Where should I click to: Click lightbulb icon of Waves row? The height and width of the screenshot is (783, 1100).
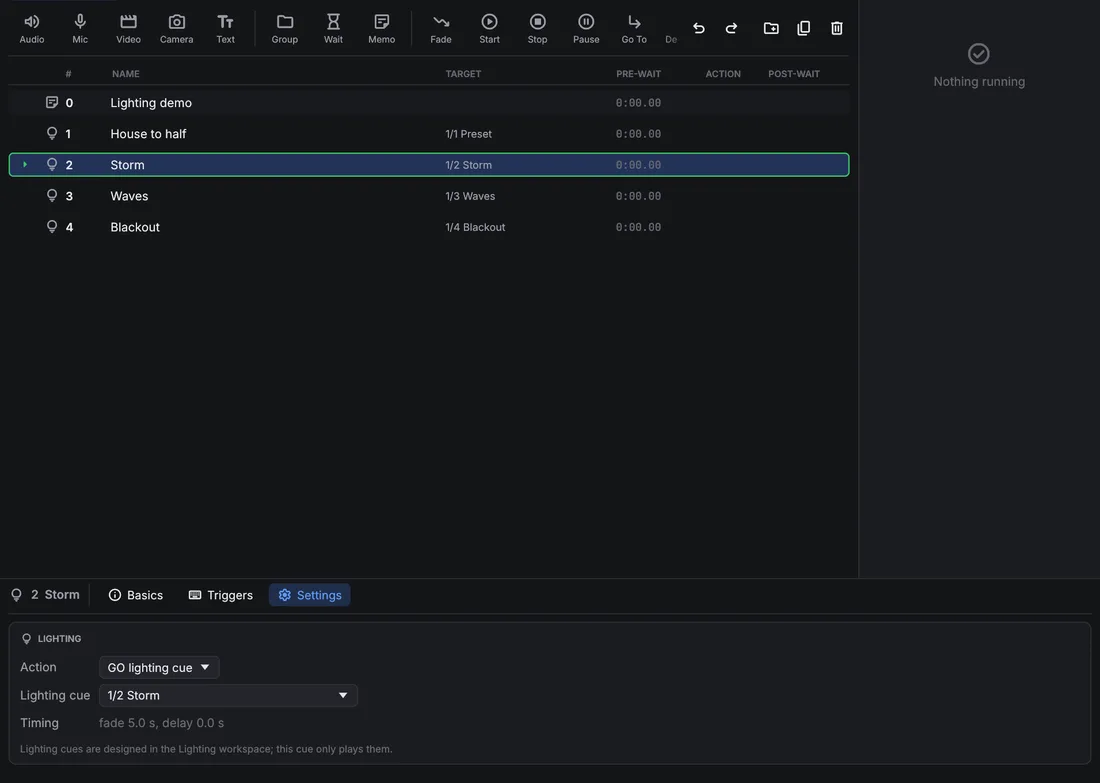(52, 195)
